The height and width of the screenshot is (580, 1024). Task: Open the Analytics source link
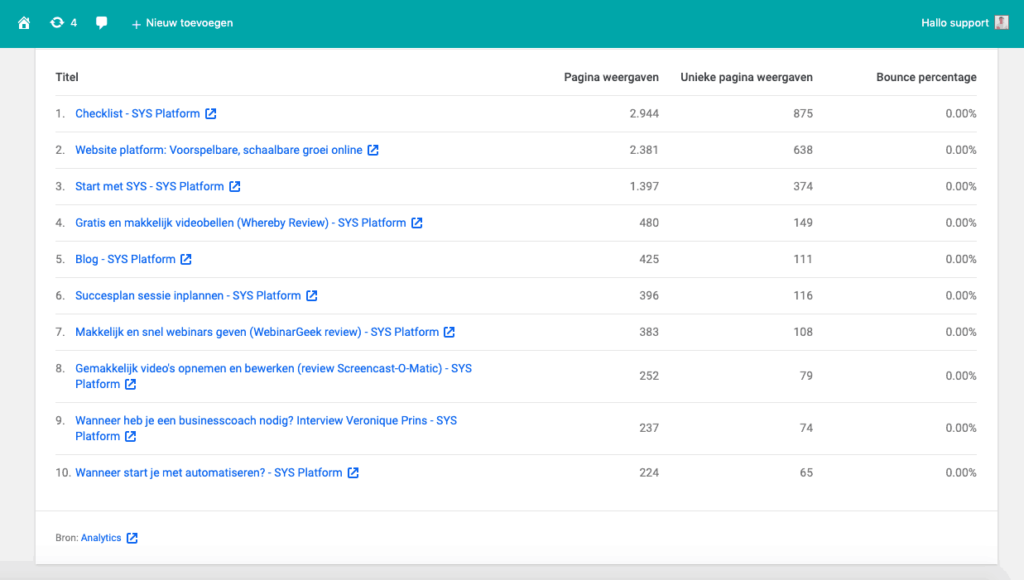coord(101,538)
